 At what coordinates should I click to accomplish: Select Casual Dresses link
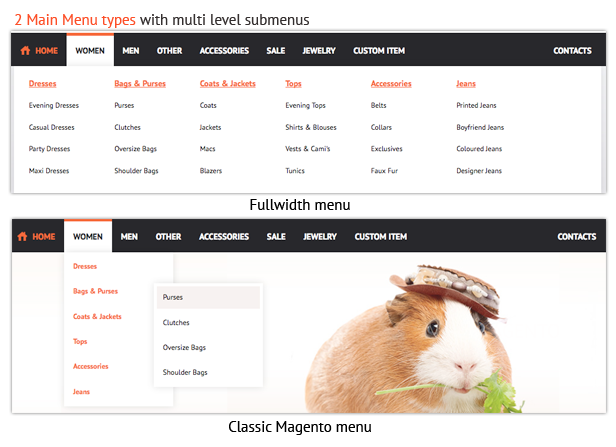pos(51,127)
